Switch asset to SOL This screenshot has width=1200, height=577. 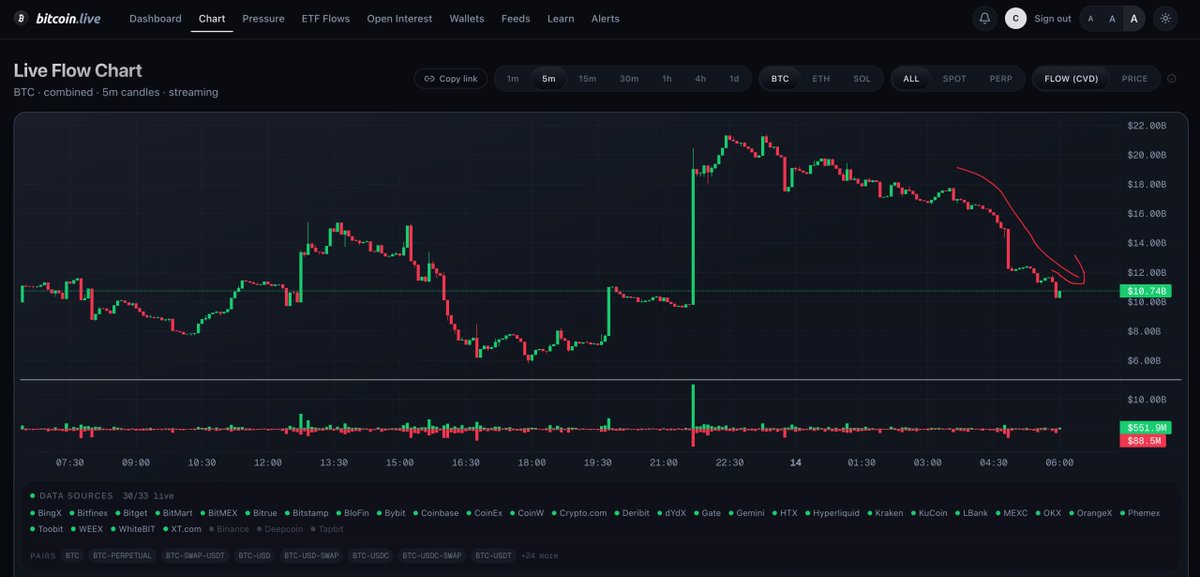click(x=862, y=78)
